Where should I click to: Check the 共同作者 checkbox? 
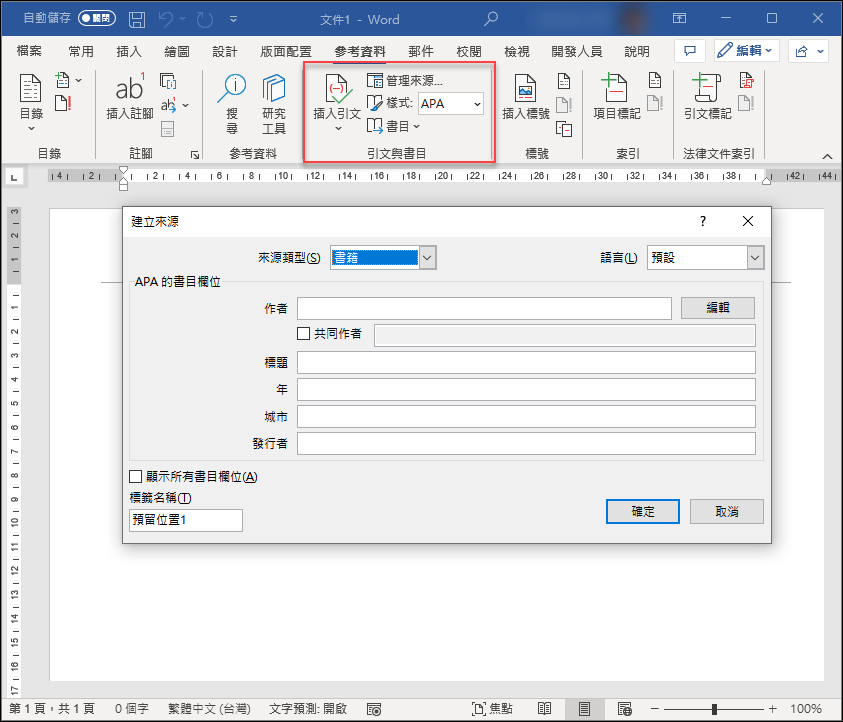303,334
